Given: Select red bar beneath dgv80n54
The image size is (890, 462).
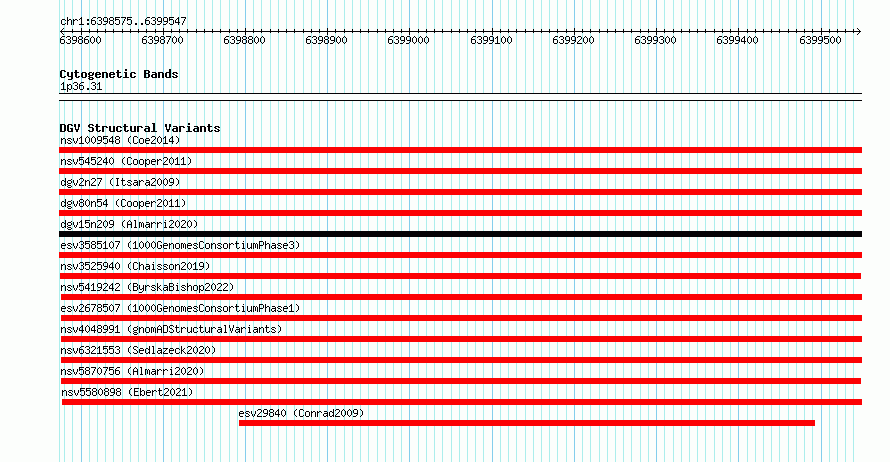Looking at the screenshot, I should click(460, 213).
